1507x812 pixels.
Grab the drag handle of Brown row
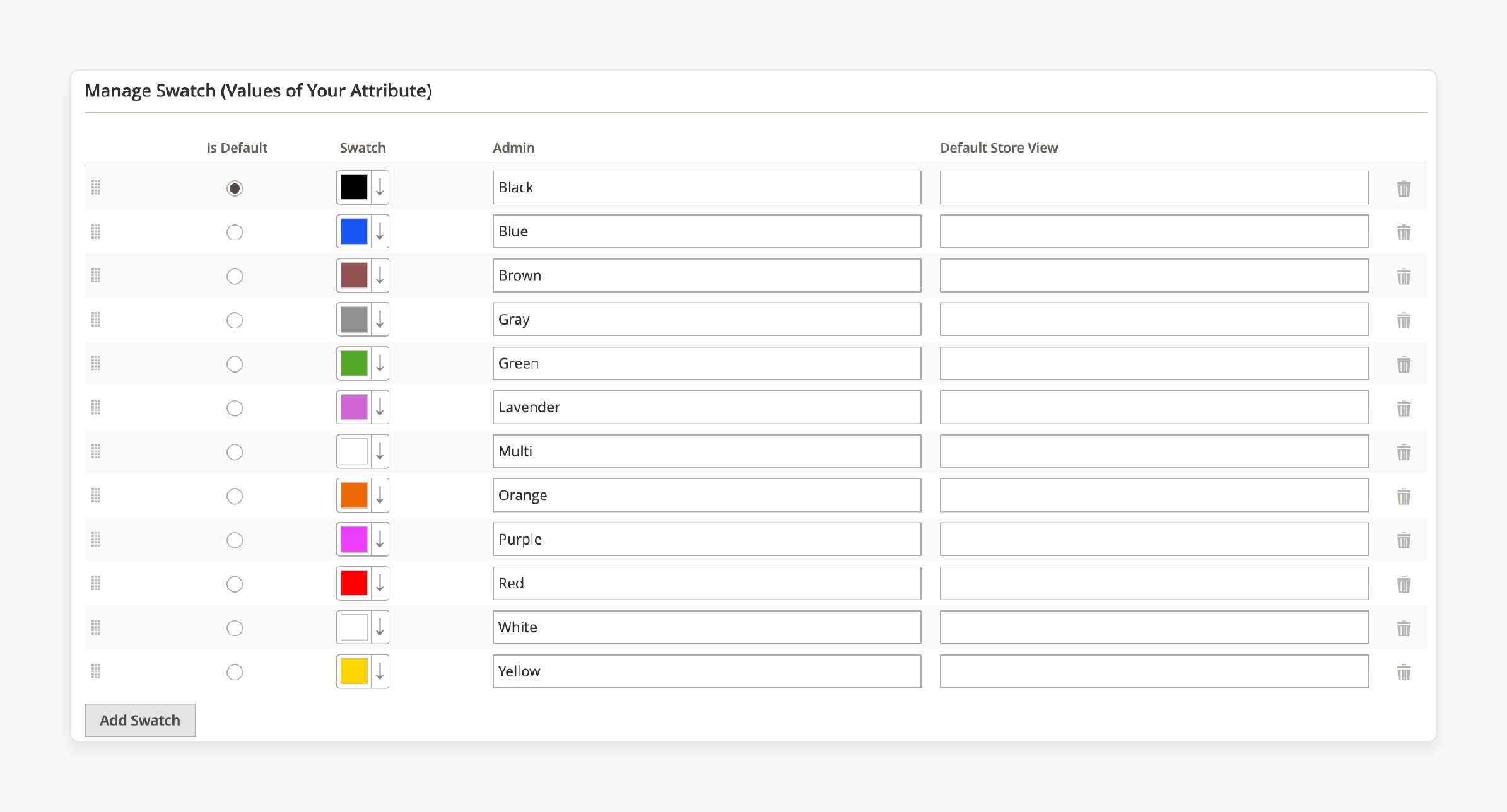pos(96,275)
